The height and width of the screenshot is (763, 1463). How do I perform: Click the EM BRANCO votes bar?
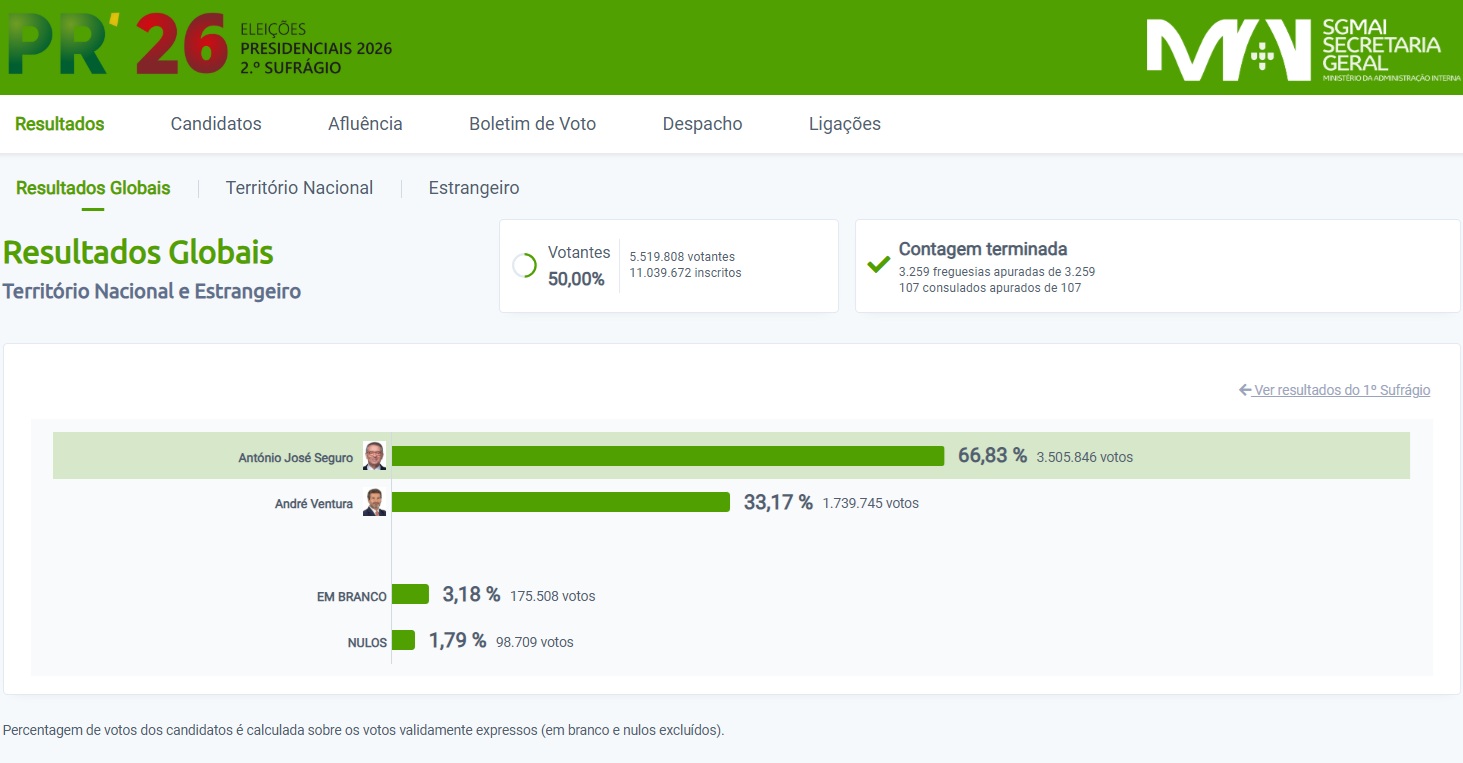coord(410,595)
